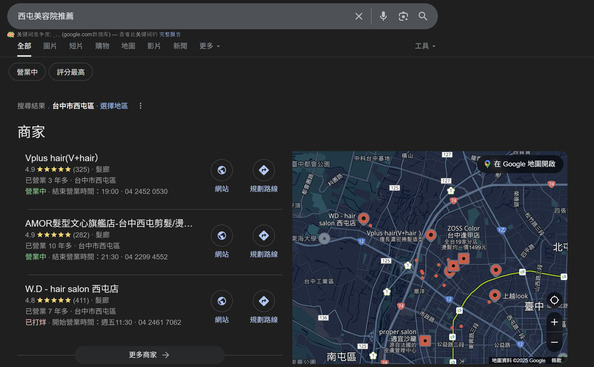Image resolution: width=594 pixels, height=367 pixels.
Task: Click the WD - hair salon 西屯店 map pin
Action: (364, 219)
